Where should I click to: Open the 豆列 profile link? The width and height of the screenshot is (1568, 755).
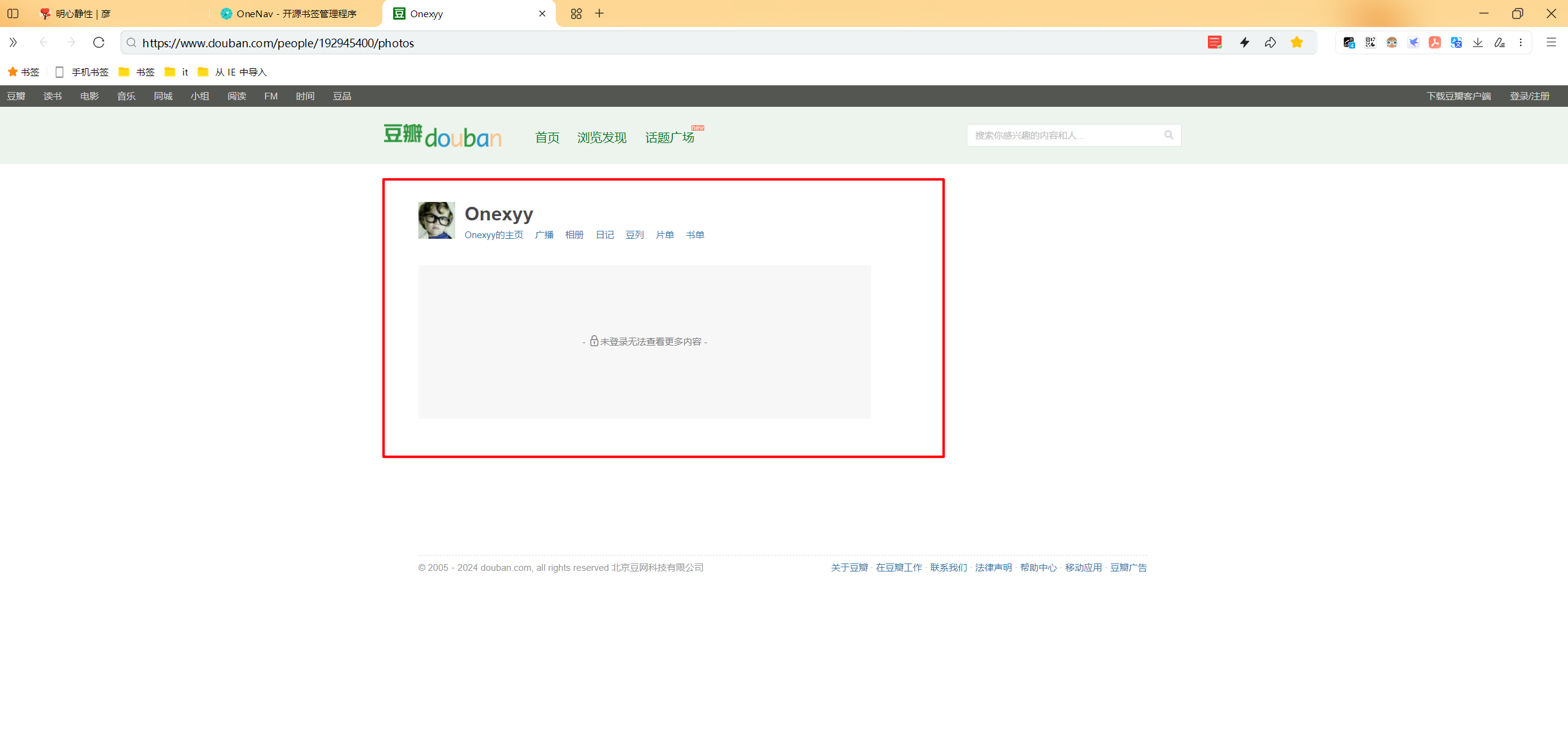(635, 235)
